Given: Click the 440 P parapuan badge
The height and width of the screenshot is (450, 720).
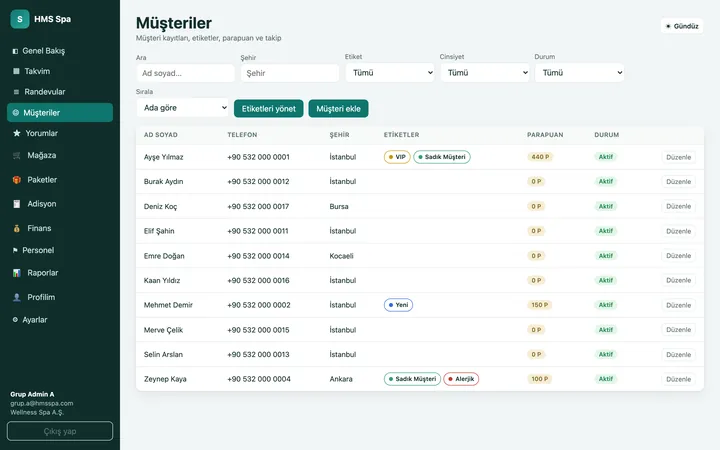Looking at the screenshot, I should tap(540, 157).
